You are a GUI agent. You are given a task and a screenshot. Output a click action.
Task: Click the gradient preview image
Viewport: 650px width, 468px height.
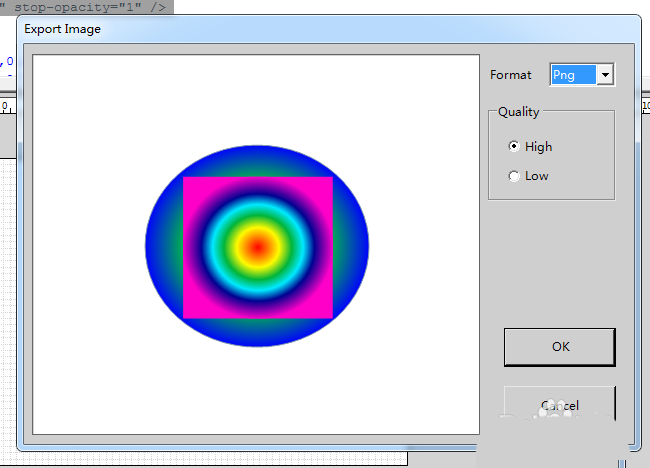(x=257, y=246)
